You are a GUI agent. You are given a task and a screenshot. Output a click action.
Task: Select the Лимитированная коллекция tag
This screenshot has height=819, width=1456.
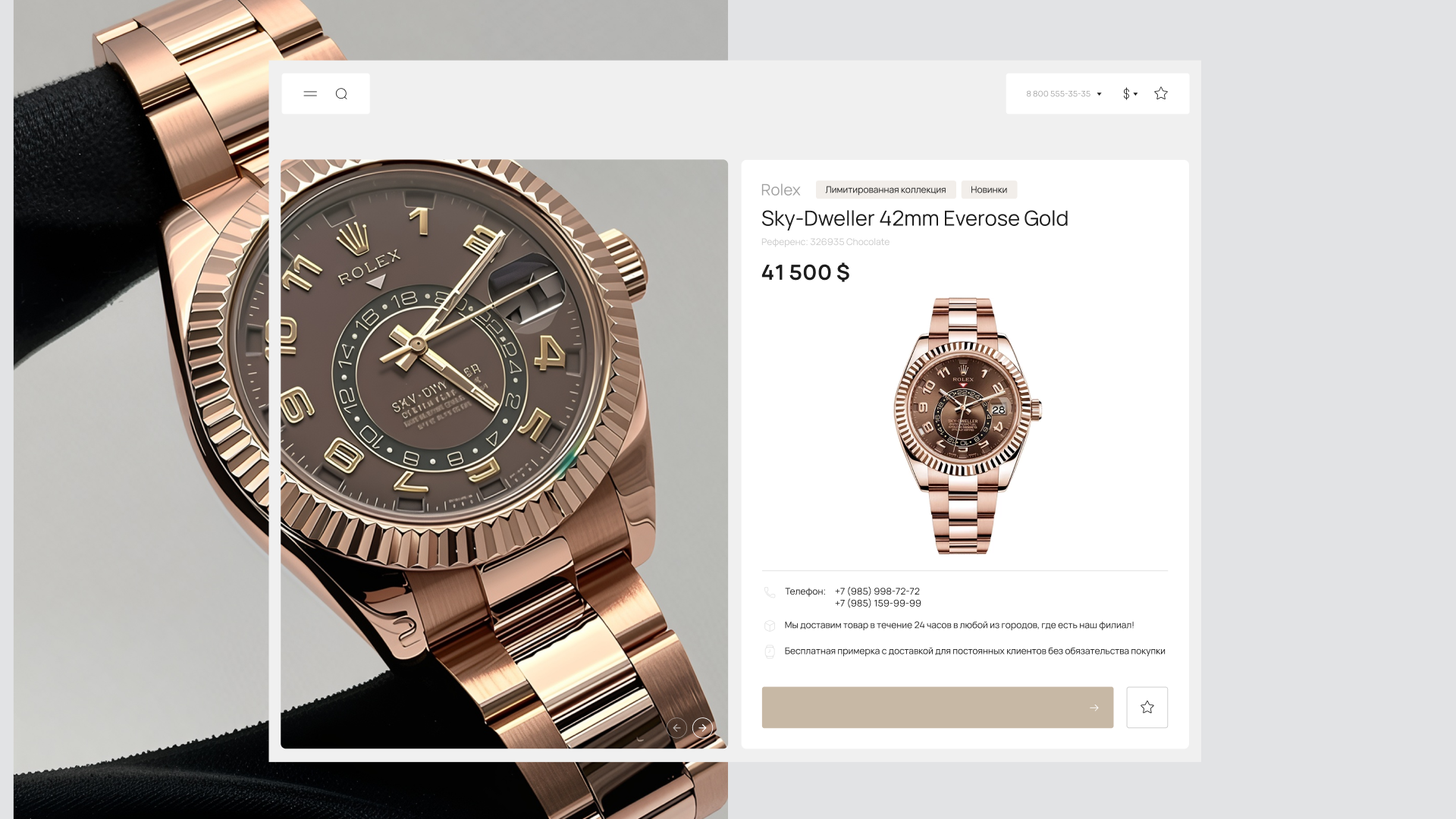point(885,190)
